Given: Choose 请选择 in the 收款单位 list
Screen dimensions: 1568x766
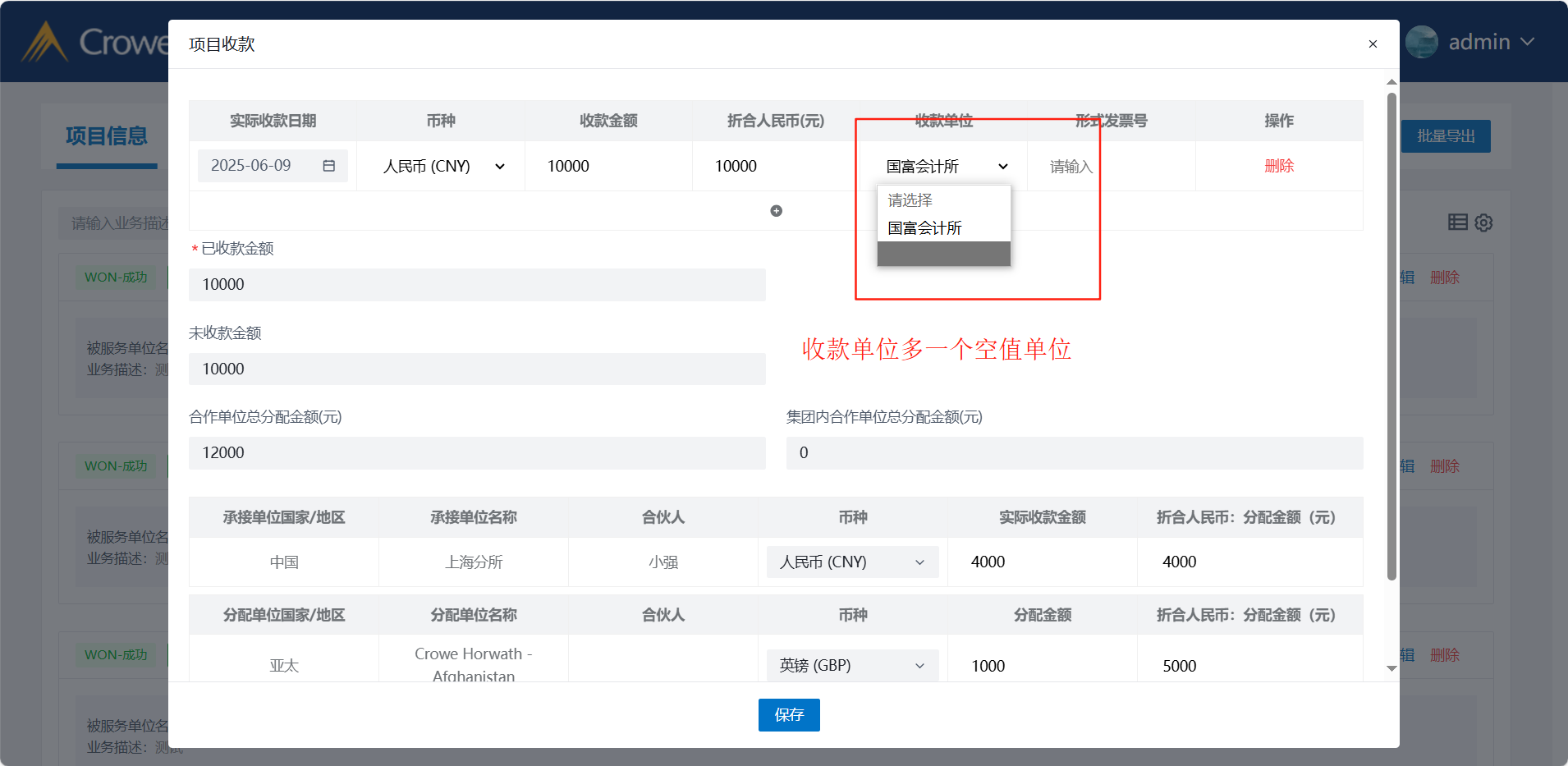Looking at the screenshot, I should click(944, 200).
